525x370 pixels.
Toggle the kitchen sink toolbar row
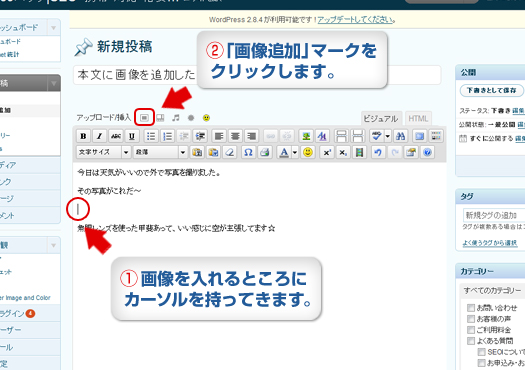436,136
